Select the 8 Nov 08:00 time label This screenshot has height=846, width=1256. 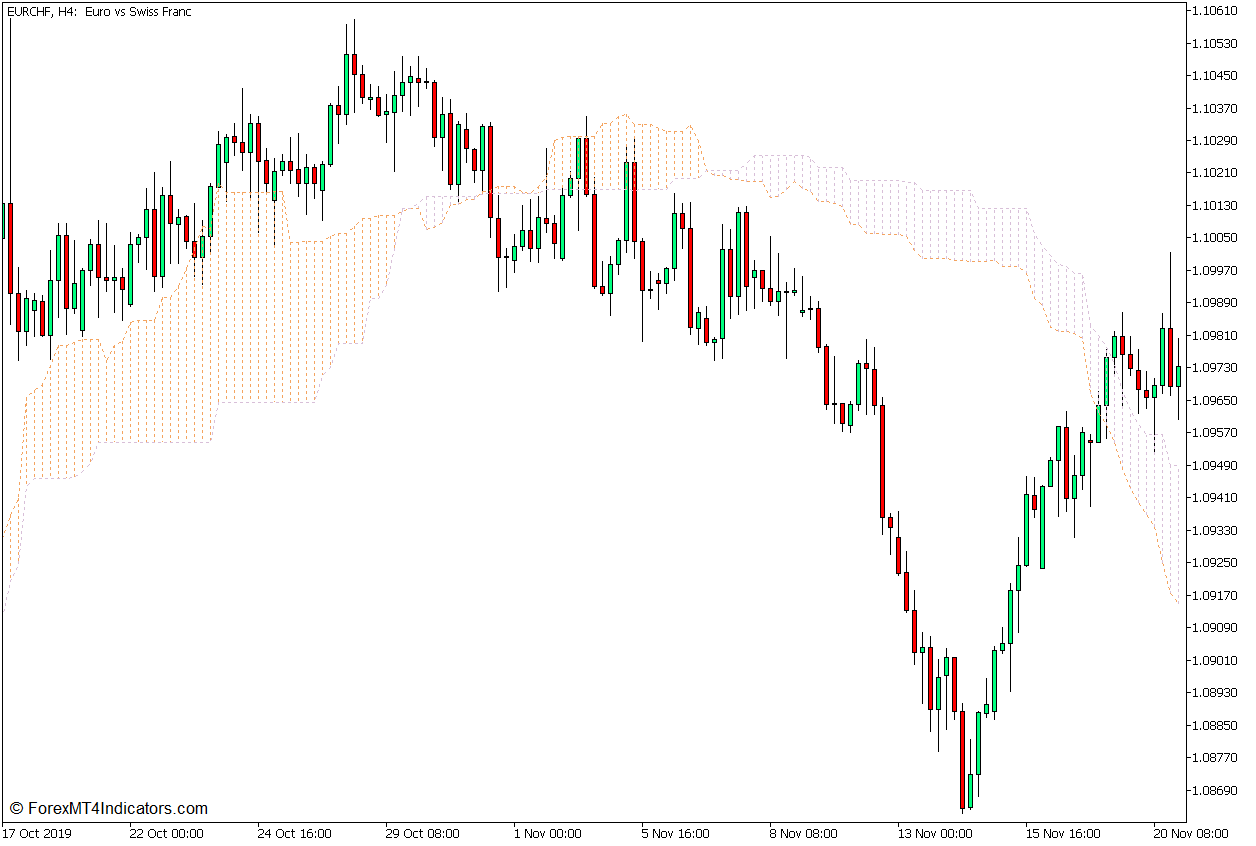(x=803, y=833)
